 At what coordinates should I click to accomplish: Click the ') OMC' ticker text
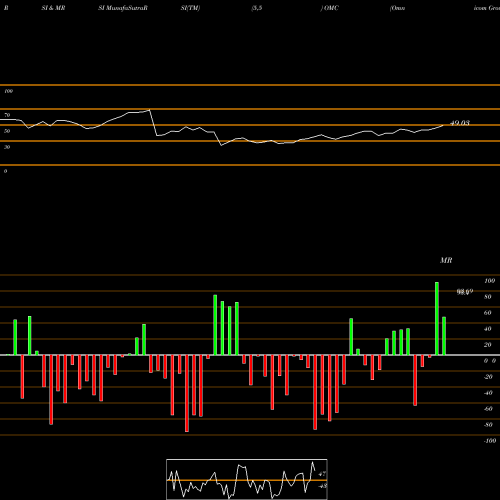tap(330, 8)
